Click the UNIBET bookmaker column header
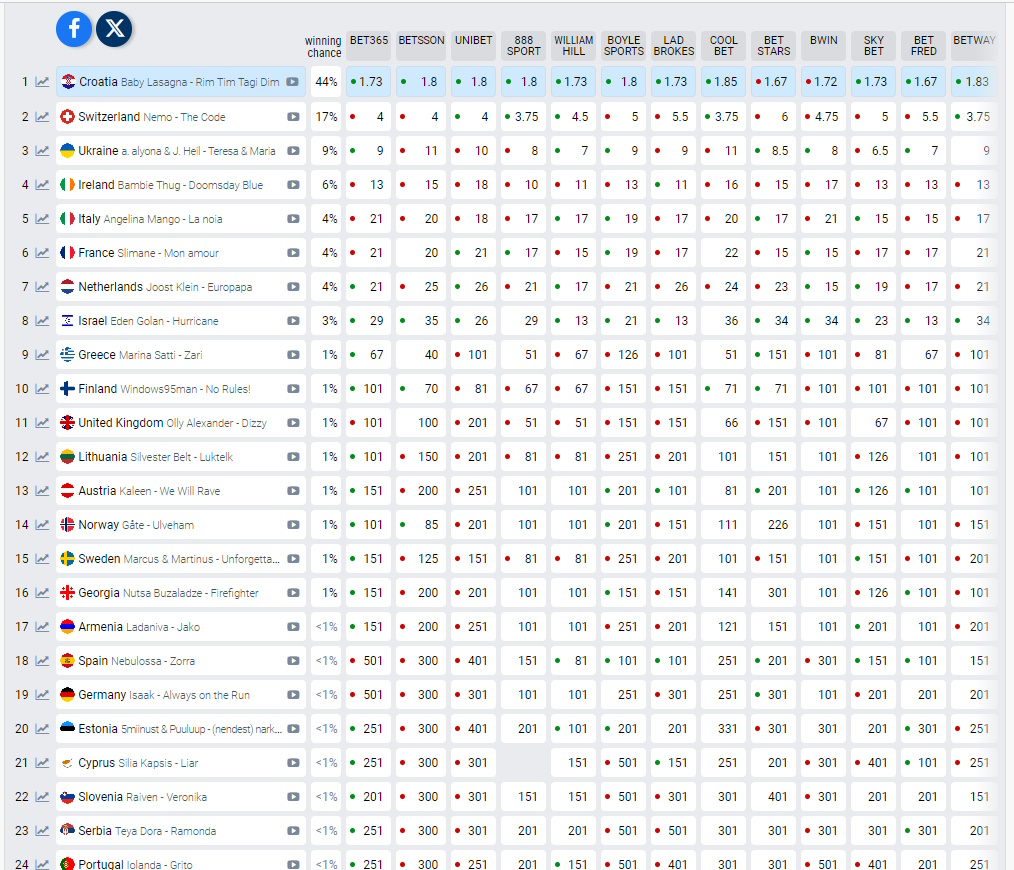 (473, 45)
